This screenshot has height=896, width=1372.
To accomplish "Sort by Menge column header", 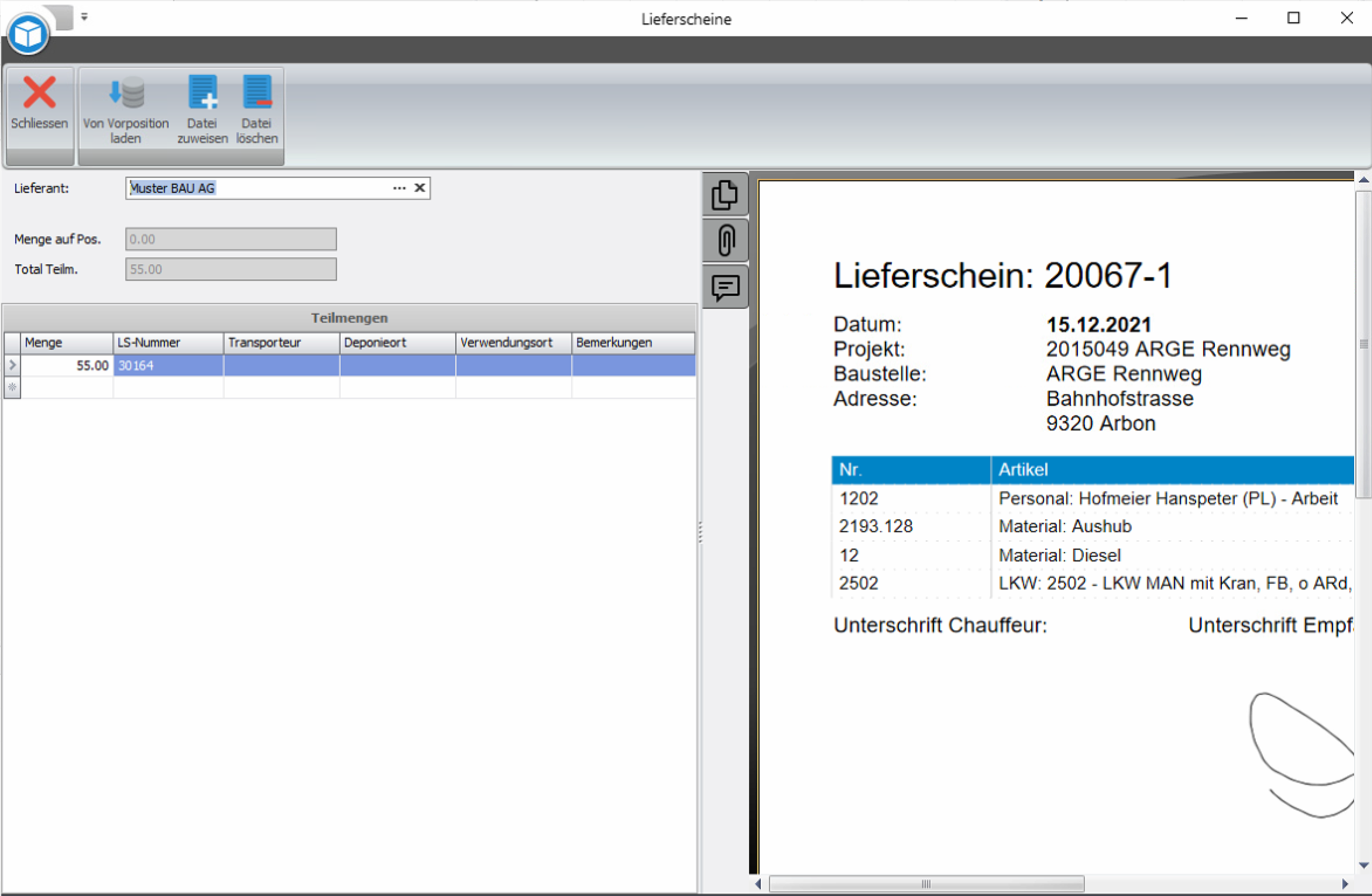I will (67, 343).
